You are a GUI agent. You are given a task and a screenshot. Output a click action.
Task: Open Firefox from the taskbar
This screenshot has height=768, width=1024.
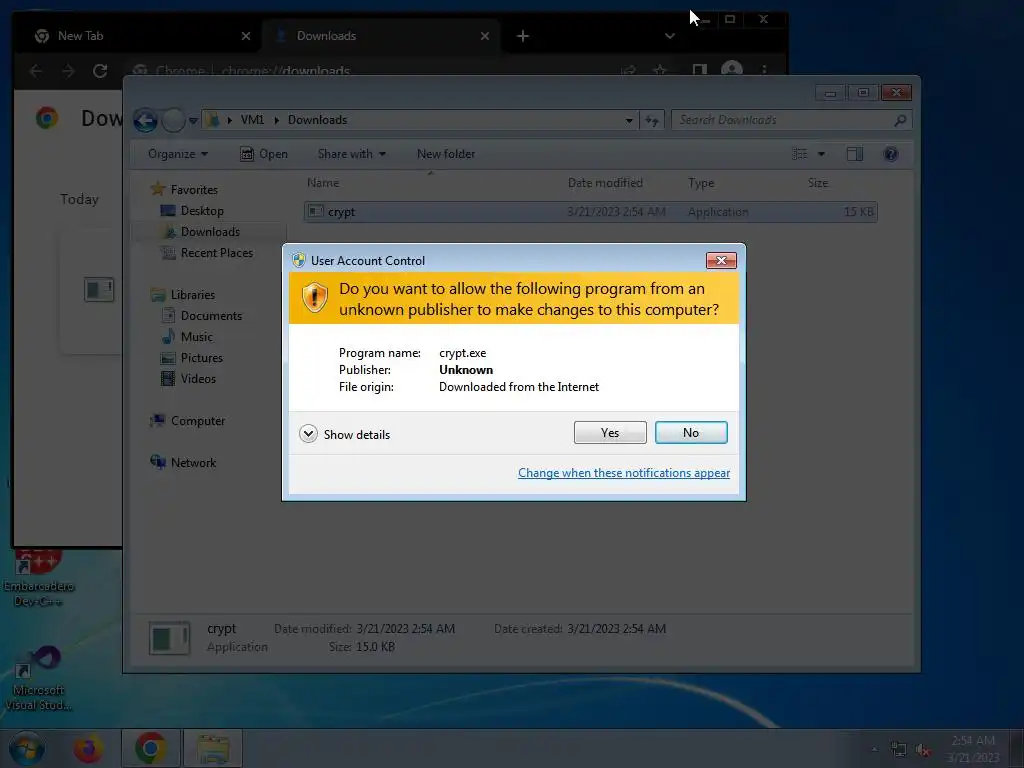pyautogui.click(x=88, y=748)
